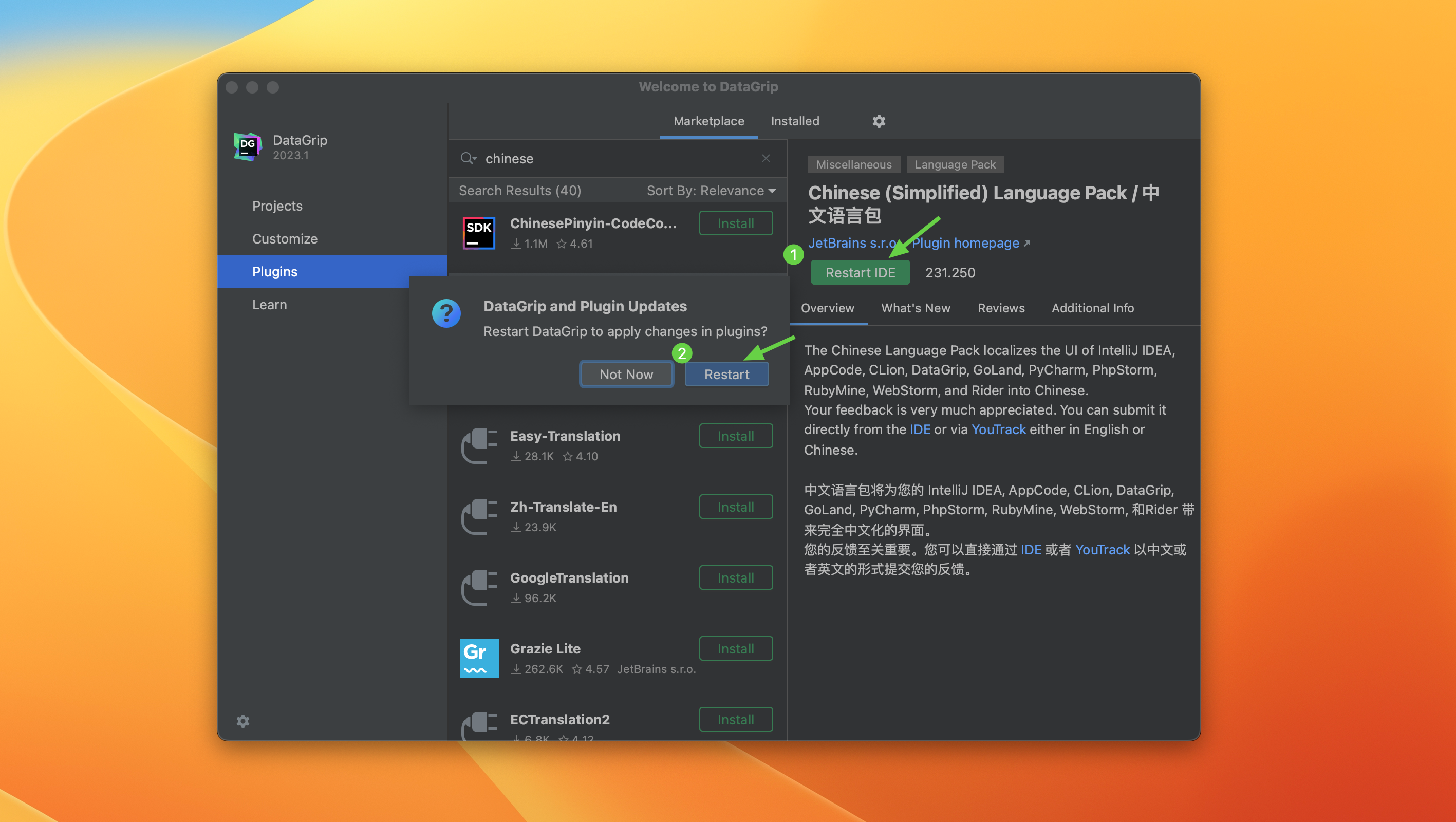The height and width of the screenshot is (822, 1456).
Task: Open the Reviews tab
Action: click(x=1001, y=308)
